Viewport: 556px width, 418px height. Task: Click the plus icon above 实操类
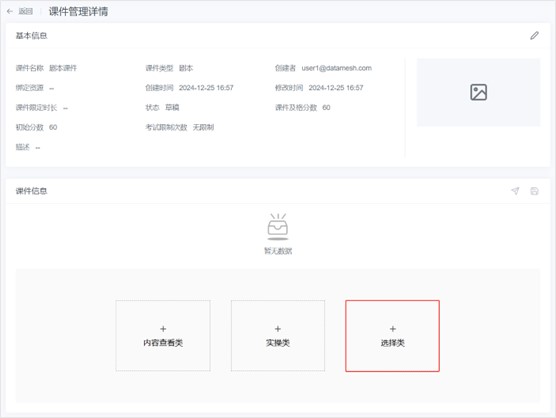(x=278, y=329)
